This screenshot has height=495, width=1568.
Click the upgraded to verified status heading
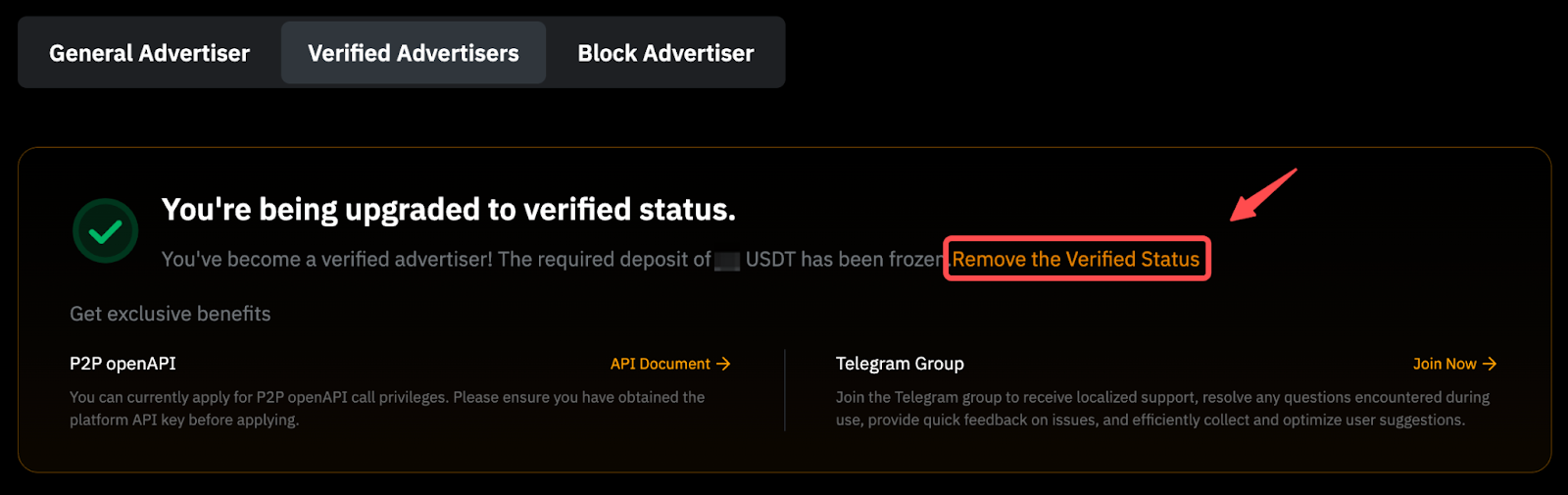pyautogui.click(x=448, y=209)
